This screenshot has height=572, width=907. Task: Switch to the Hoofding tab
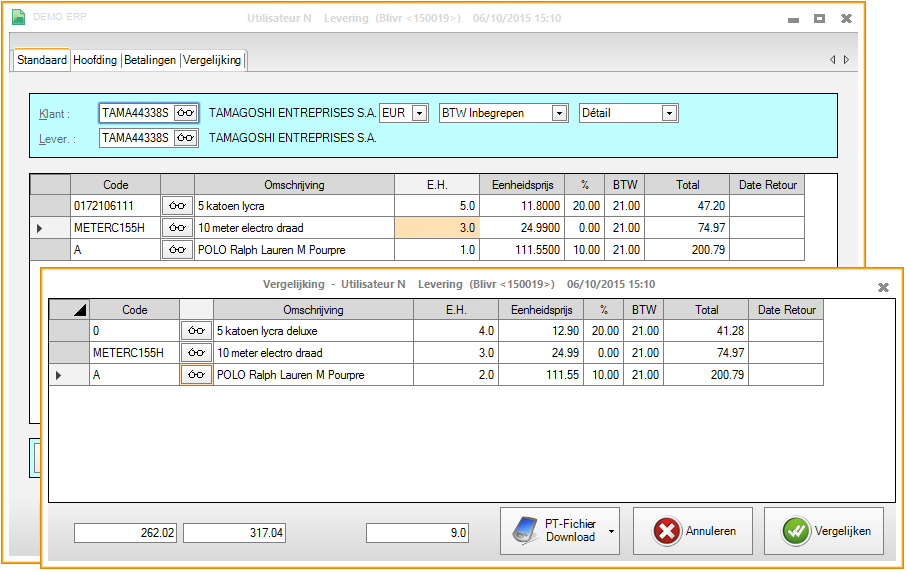95,60
